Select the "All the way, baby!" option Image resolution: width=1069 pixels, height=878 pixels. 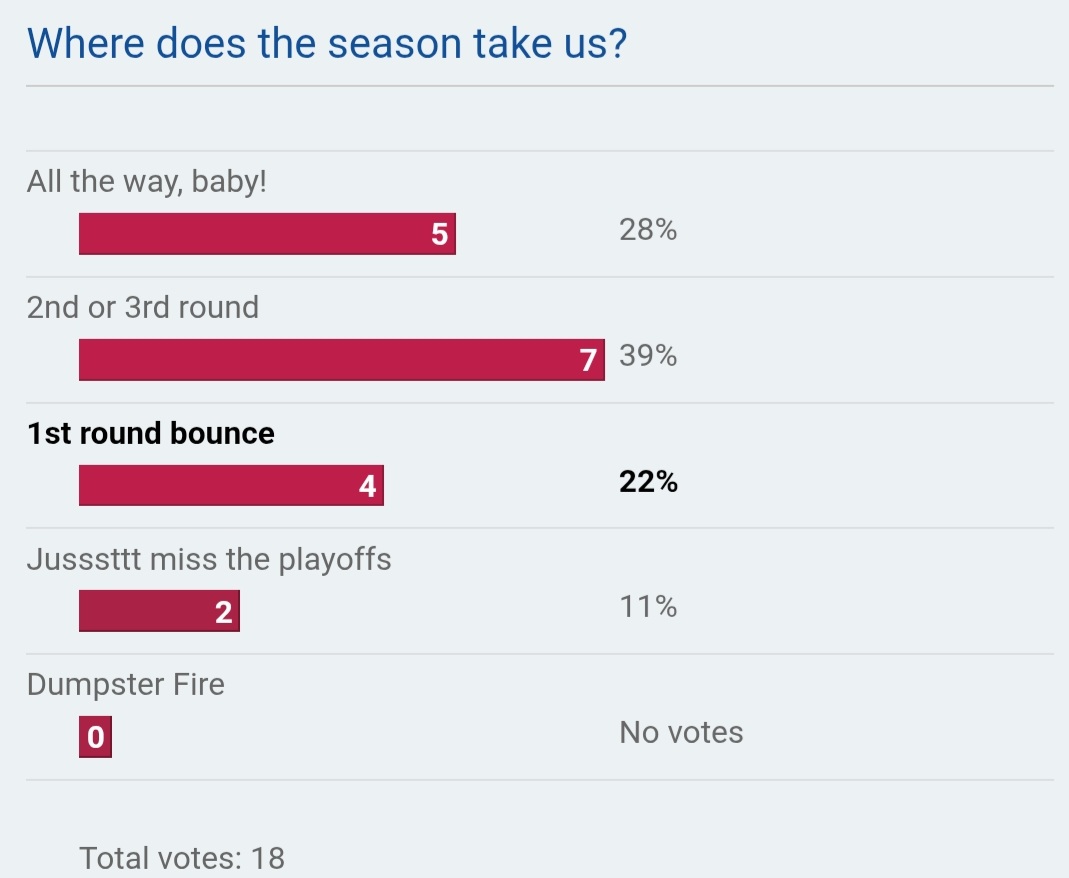[147, 182]
